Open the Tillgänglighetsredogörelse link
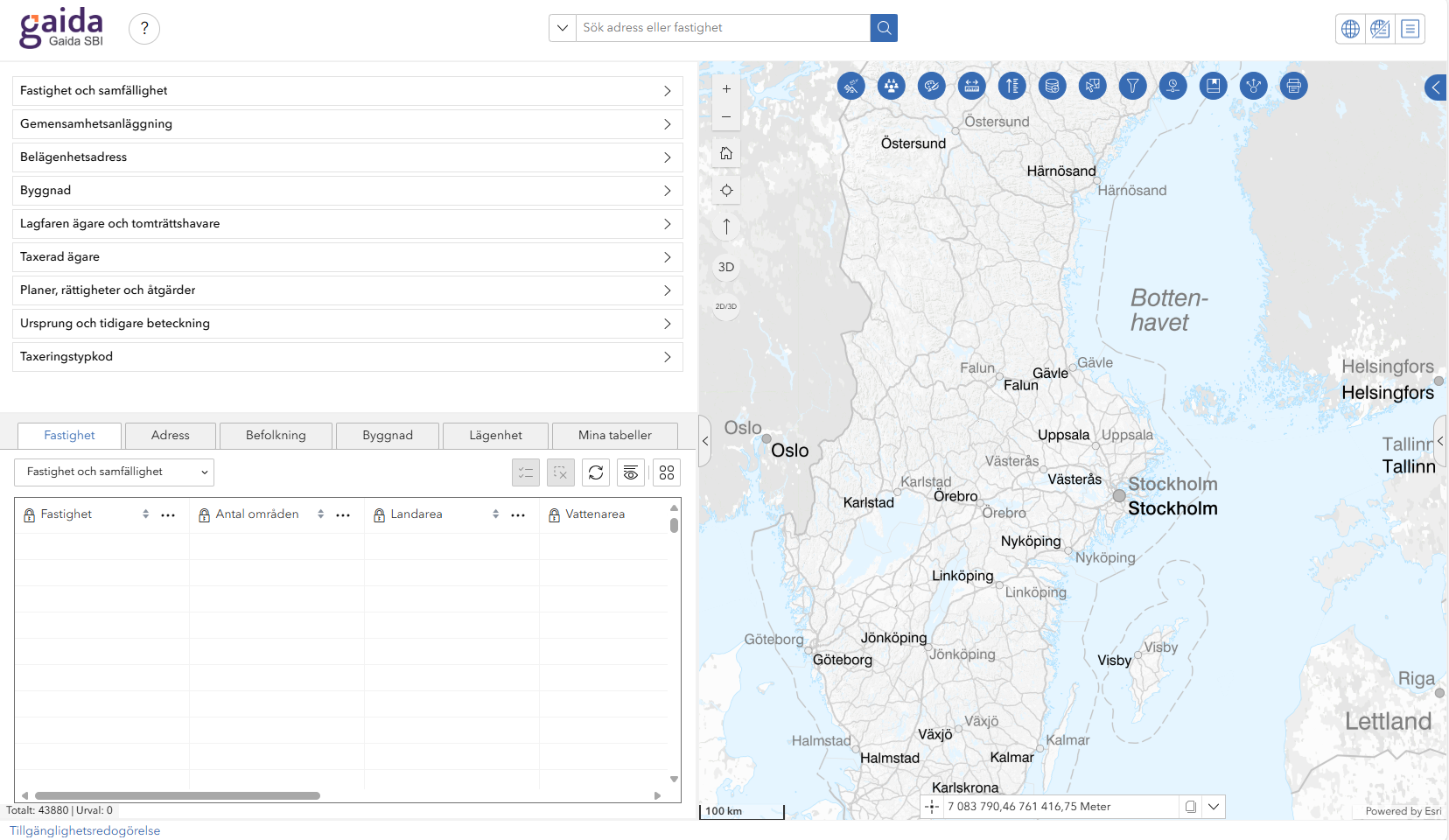The width and height of the screenshot is (1449, 840). point(85,830)
